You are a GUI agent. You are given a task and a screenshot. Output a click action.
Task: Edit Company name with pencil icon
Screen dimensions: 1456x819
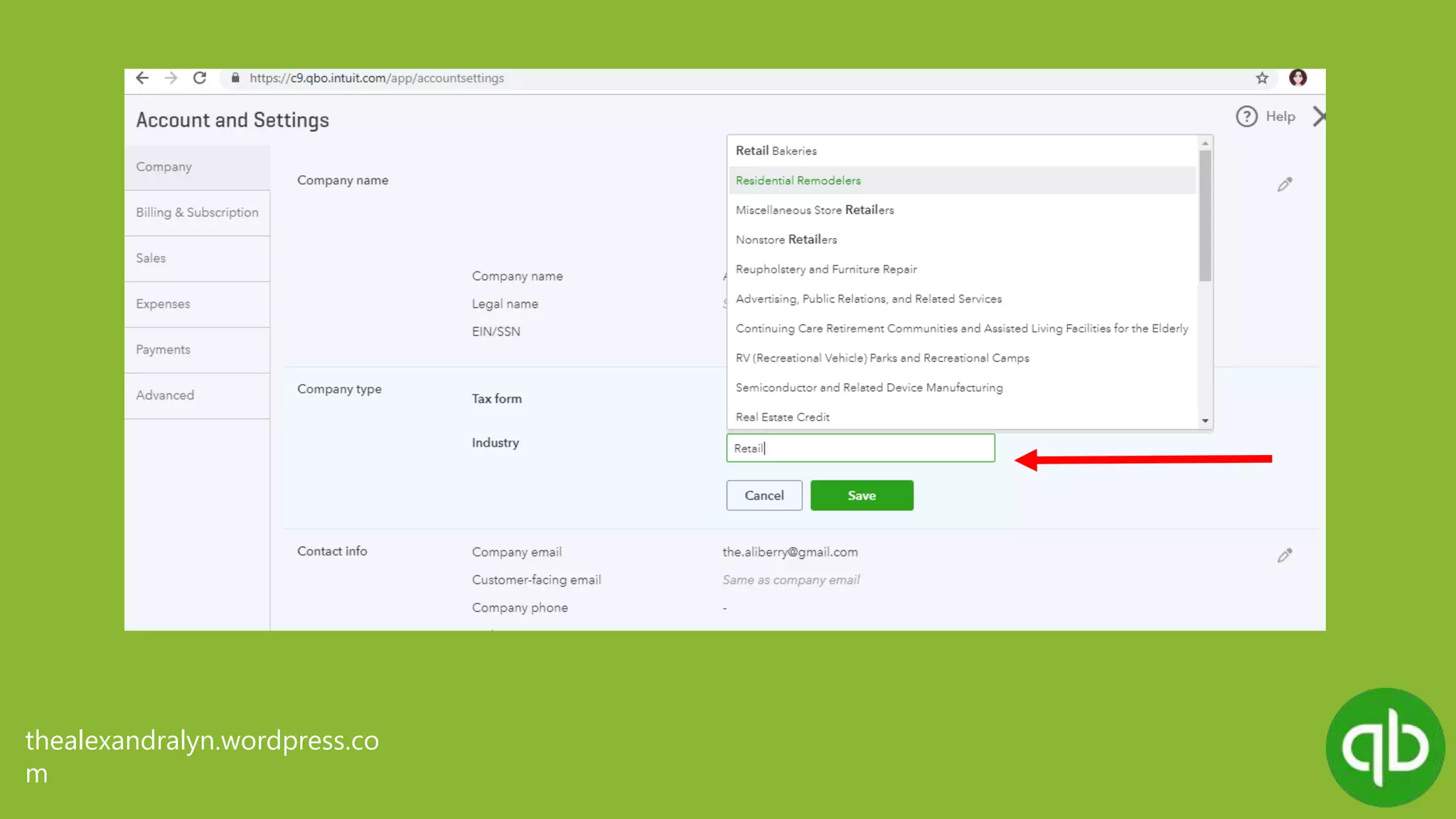coord(1284,185)
